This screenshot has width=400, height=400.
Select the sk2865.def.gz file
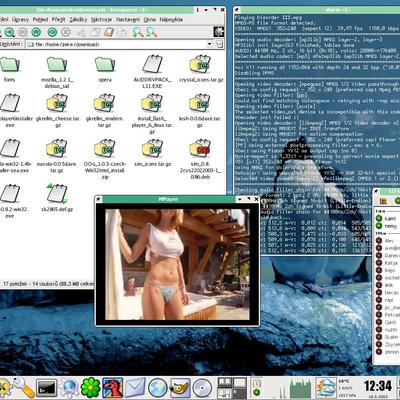click(57, 198)
